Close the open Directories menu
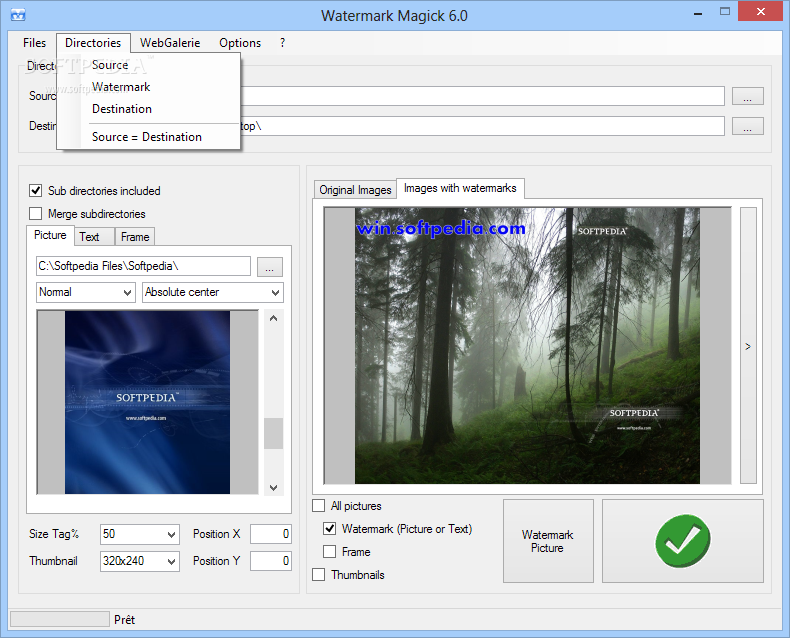The width and height of the screenshot is (790, 638). pyautogui.click(x=93, y=43)
